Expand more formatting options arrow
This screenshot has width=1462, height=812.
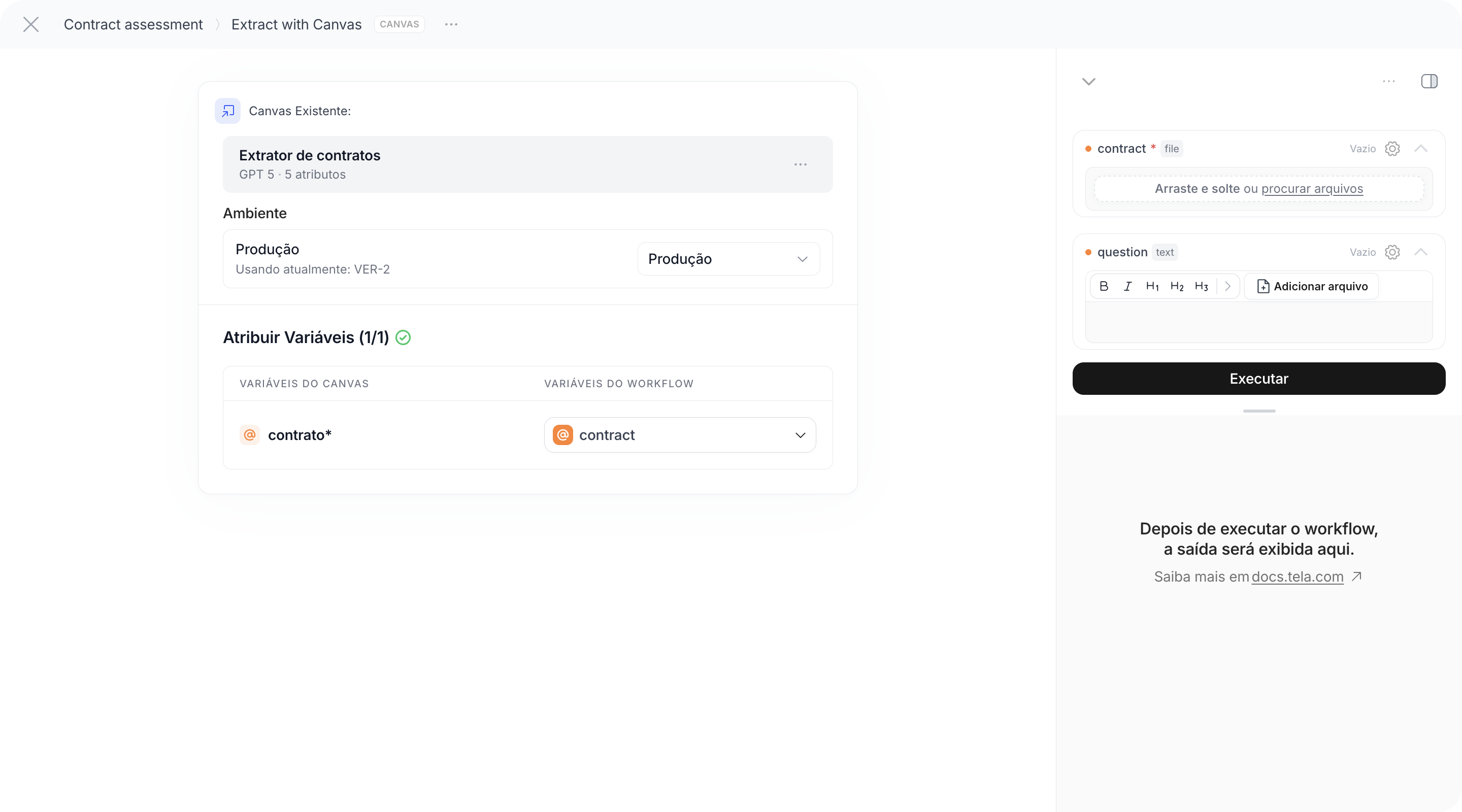(1227, 286)
